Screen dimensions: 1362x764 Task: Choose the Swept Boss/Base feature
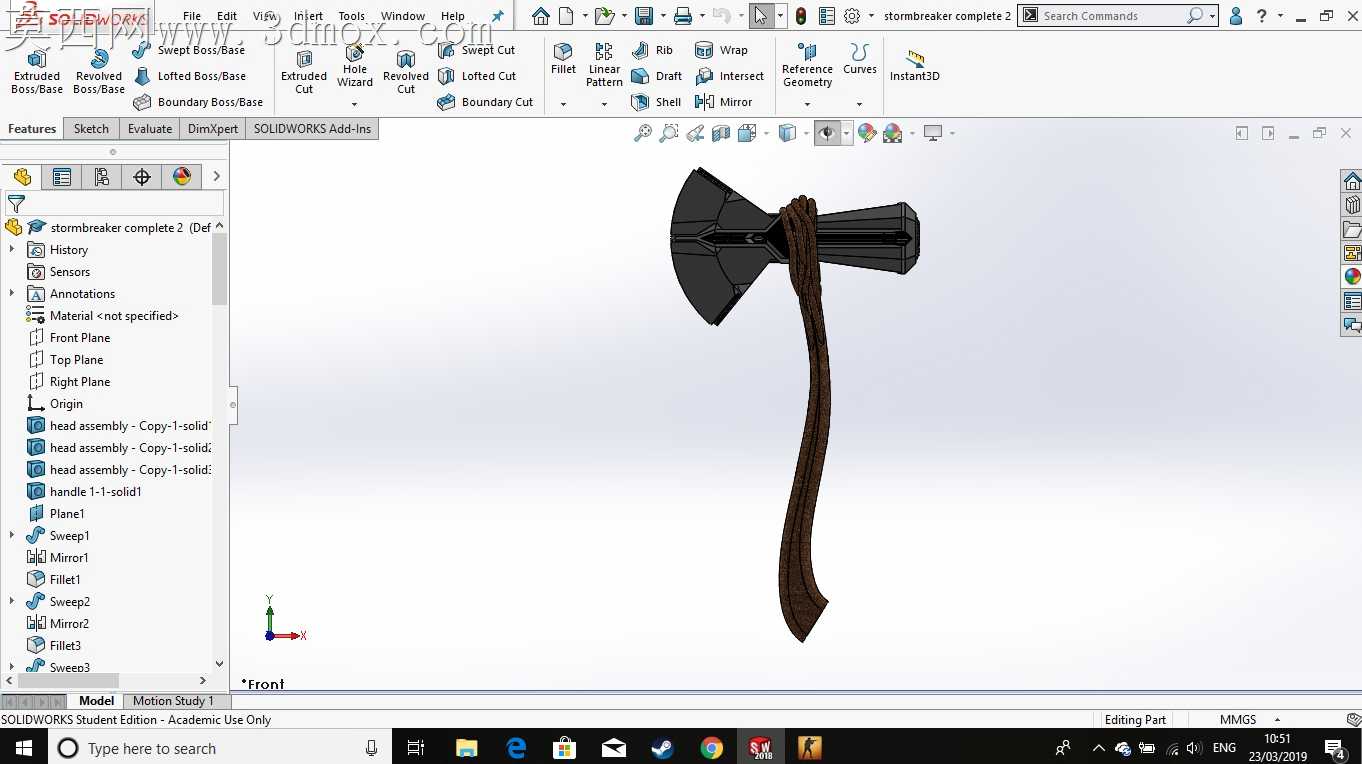[x=189, y=50]
